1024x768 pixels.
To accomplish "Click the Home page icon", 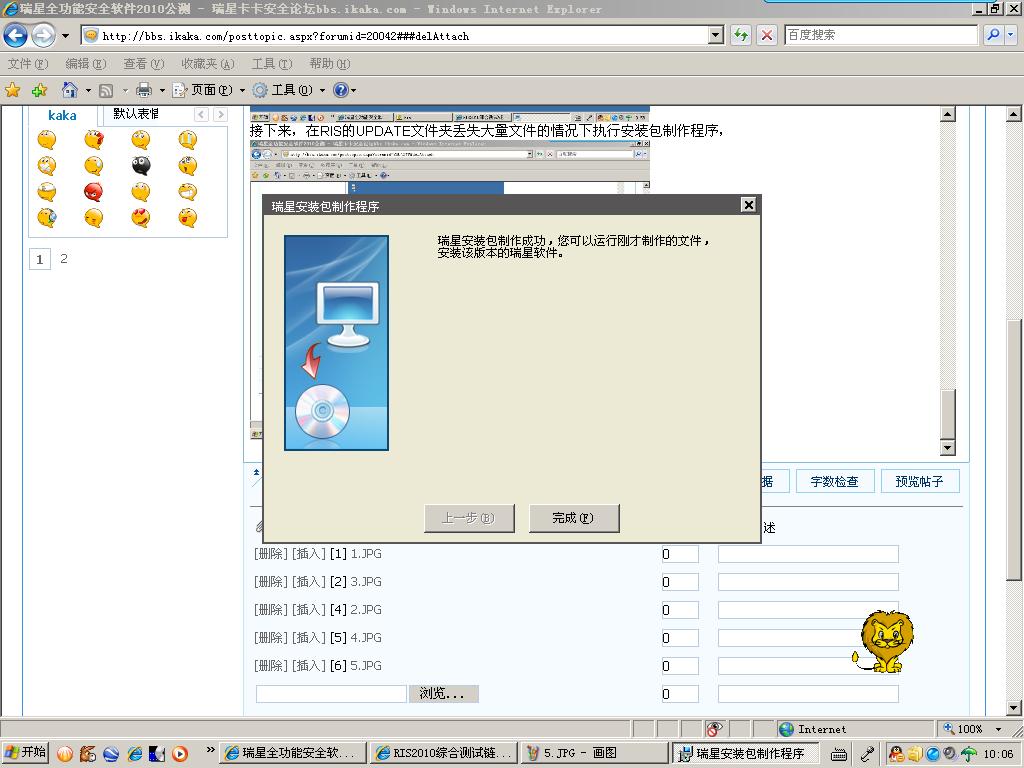I will pos(70,89).
